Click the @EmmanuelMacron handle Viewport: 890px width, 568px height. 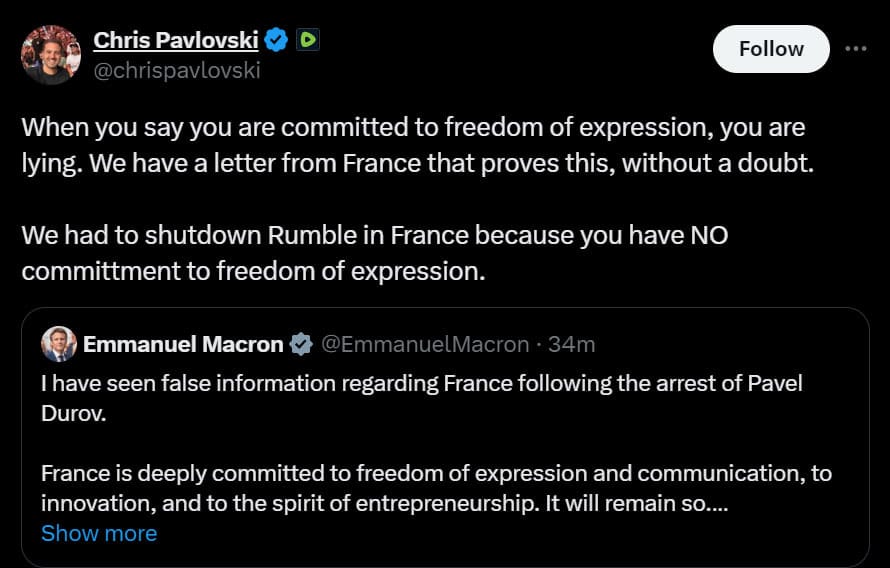(x=425, y=344)
